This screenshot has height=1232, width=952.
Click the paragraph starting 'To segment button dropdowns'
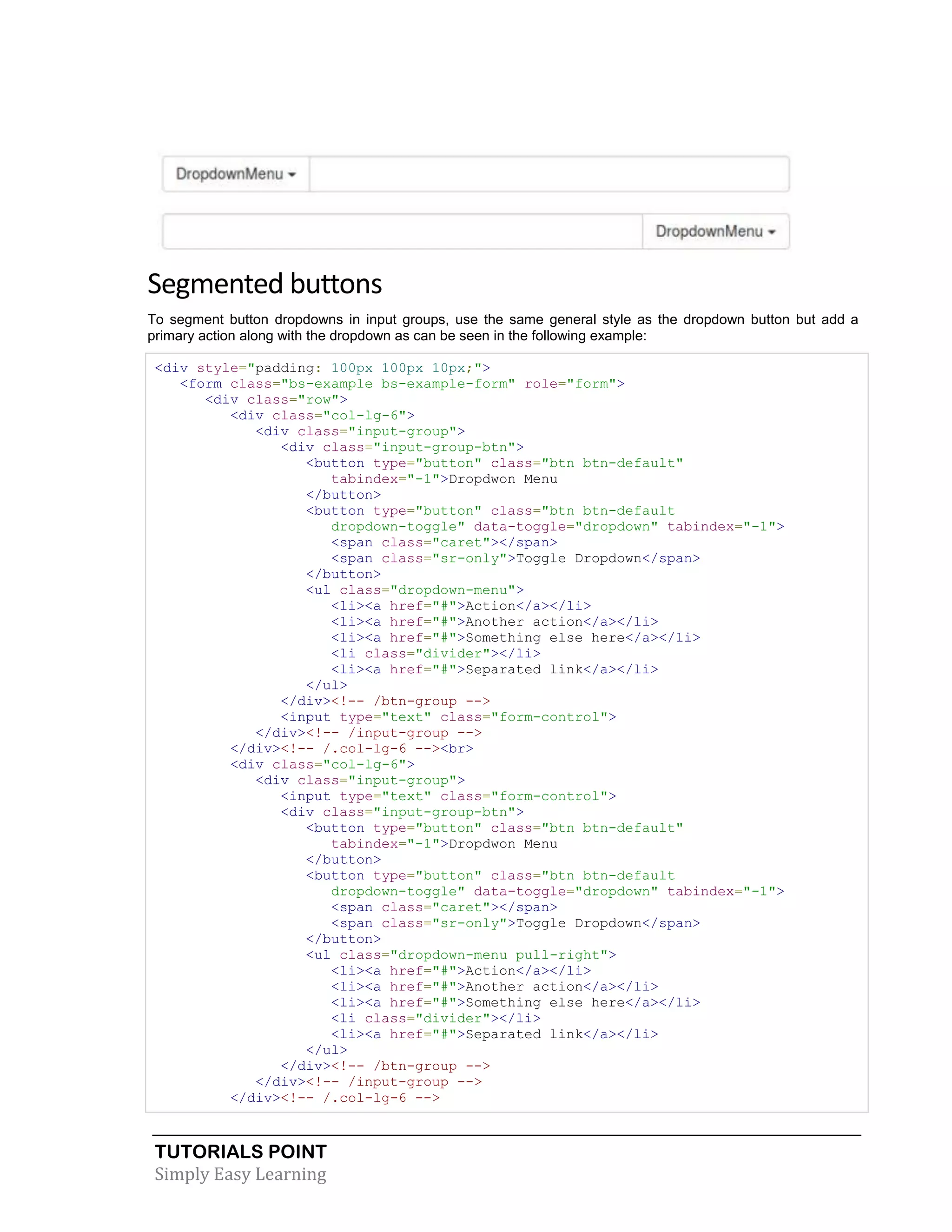pyautogui.click(x=502, y=328)
